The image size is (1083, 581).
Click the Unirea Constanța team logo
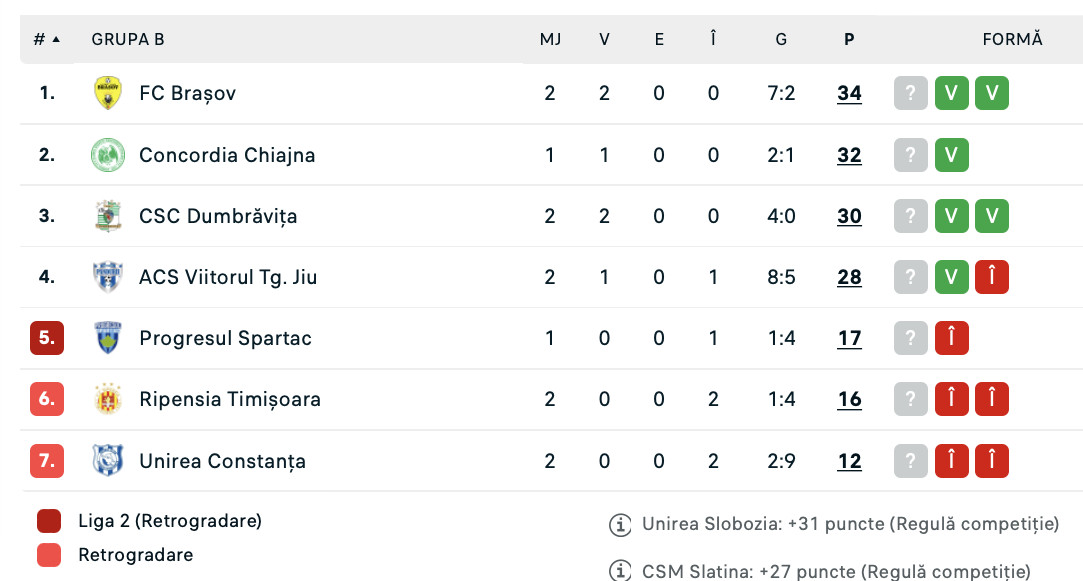tap(107, 461)
